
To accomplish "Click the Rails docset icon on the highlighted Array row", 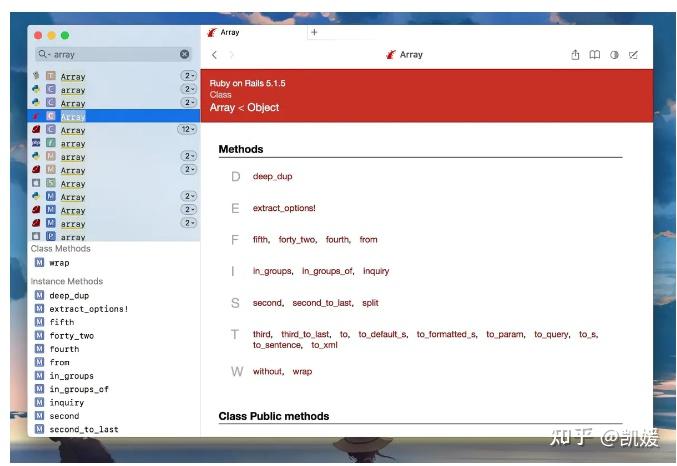I will point(36,116).
